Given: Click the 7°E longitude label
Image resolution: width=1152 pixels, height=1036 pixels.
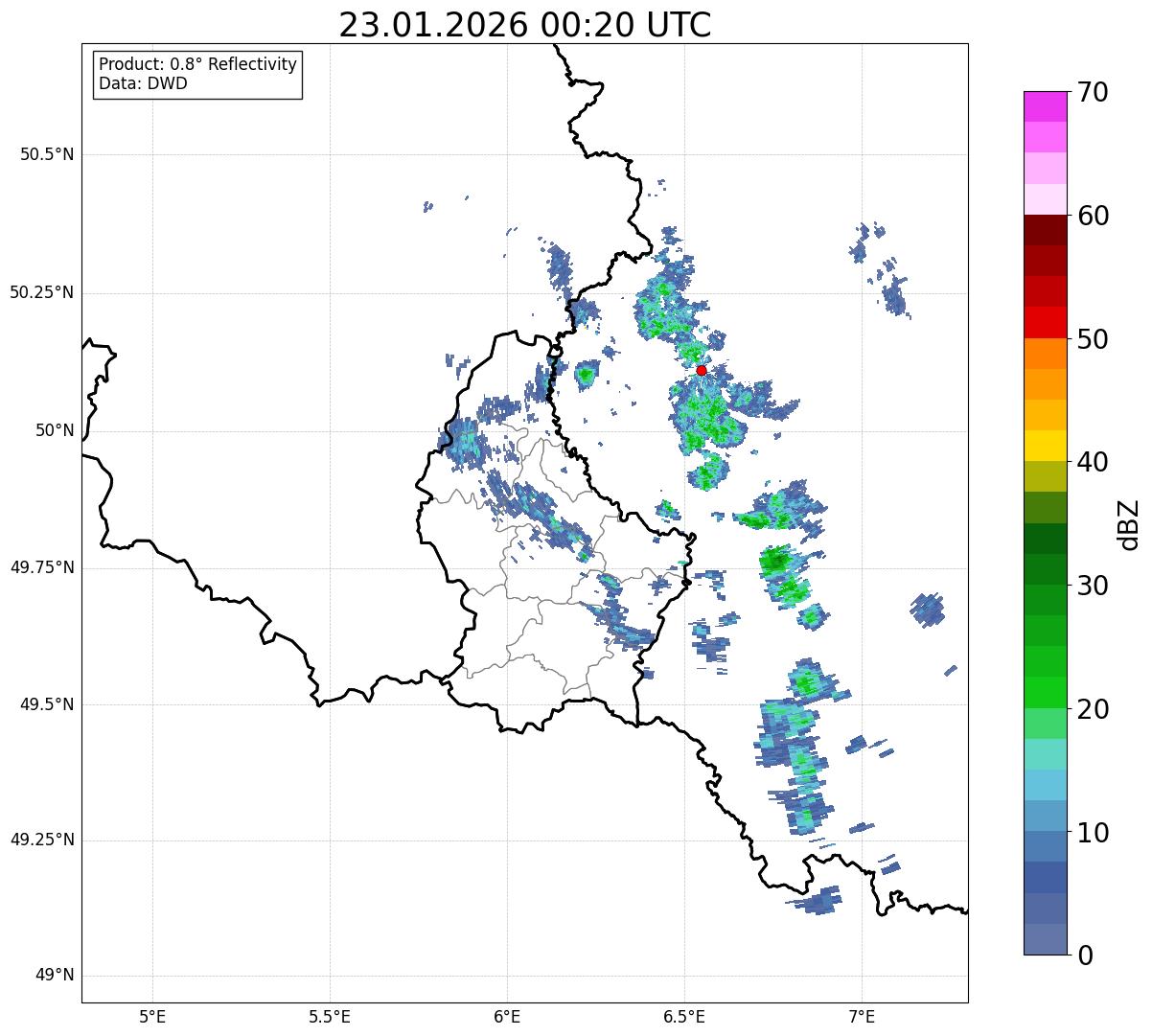Looking at the screenshot, I should click(862, 1016).
